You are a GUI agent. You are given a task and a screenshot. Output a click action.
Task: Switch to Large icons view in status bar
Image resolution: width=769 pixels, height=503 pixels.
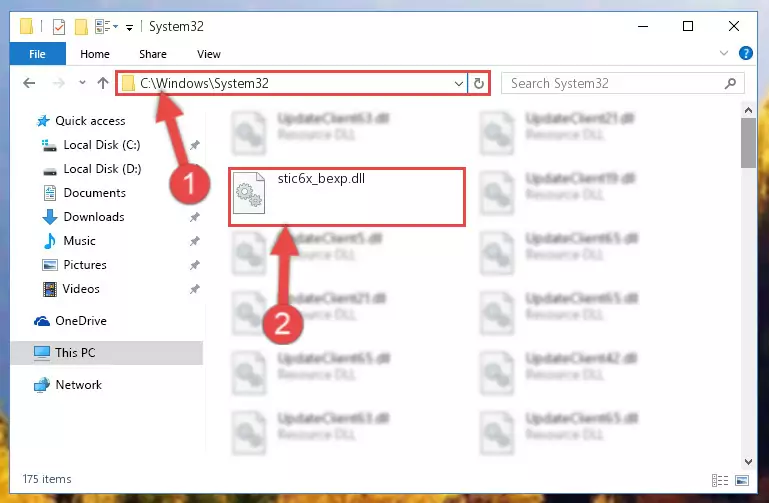[742, 480]
